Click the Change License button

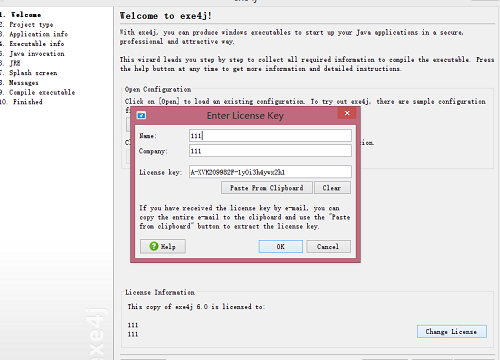[451, 331]
